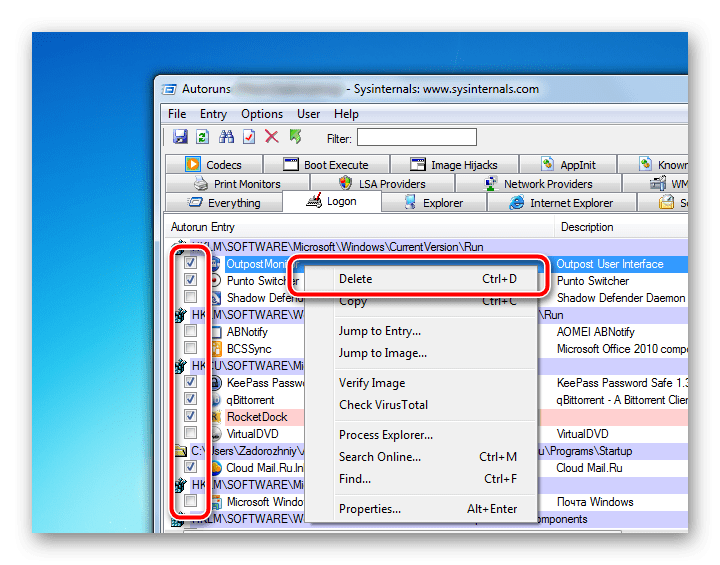This screenshot has height=565, width=720.
Task: Enable the BCSSync checkbox
Action: (x=190, y=347)
